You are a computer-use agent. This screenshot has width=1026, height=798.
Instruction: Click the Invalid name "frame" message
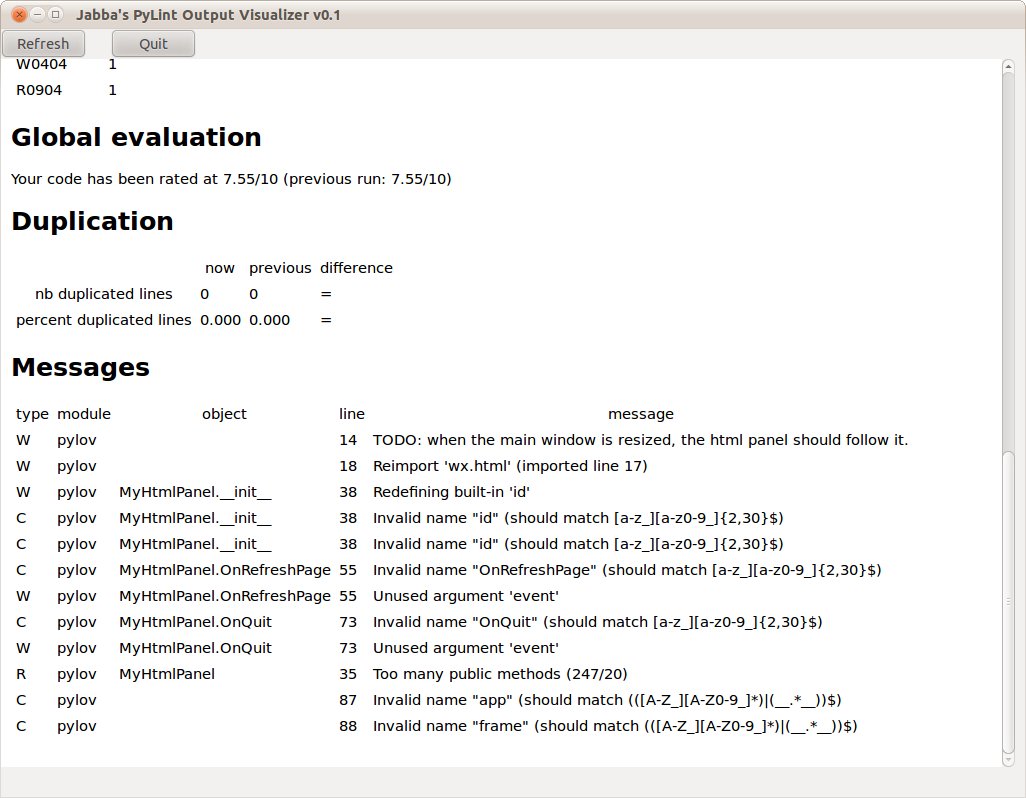pyautogui.click(x=615, y=726)
